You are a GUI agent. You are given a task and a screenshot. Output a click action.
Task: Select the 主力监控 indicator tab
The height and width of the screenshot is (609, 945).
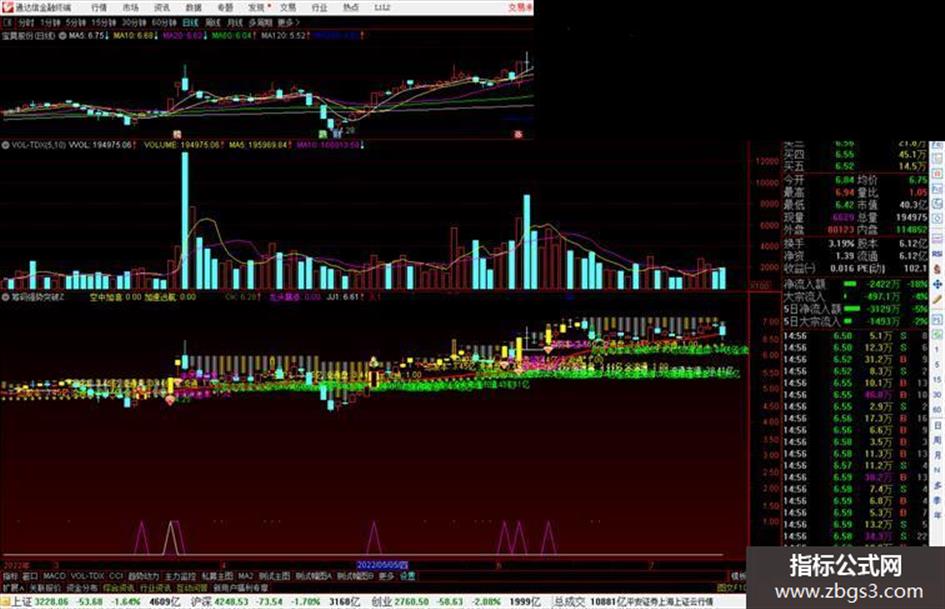180,576
